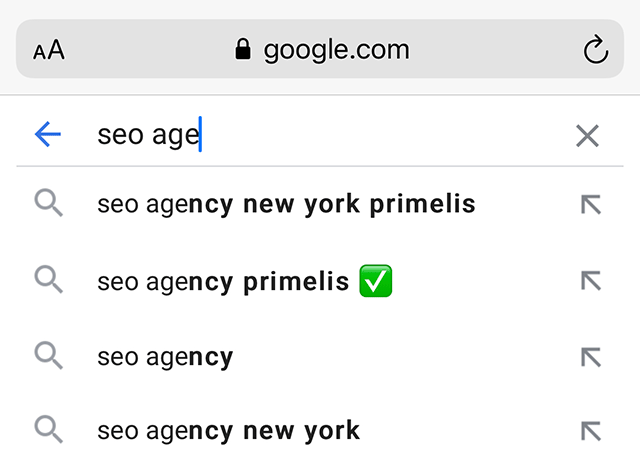Viewport: 640px width, 473px height.
Task: Go back using the blue arrow
Action: (x=48, y=135)
